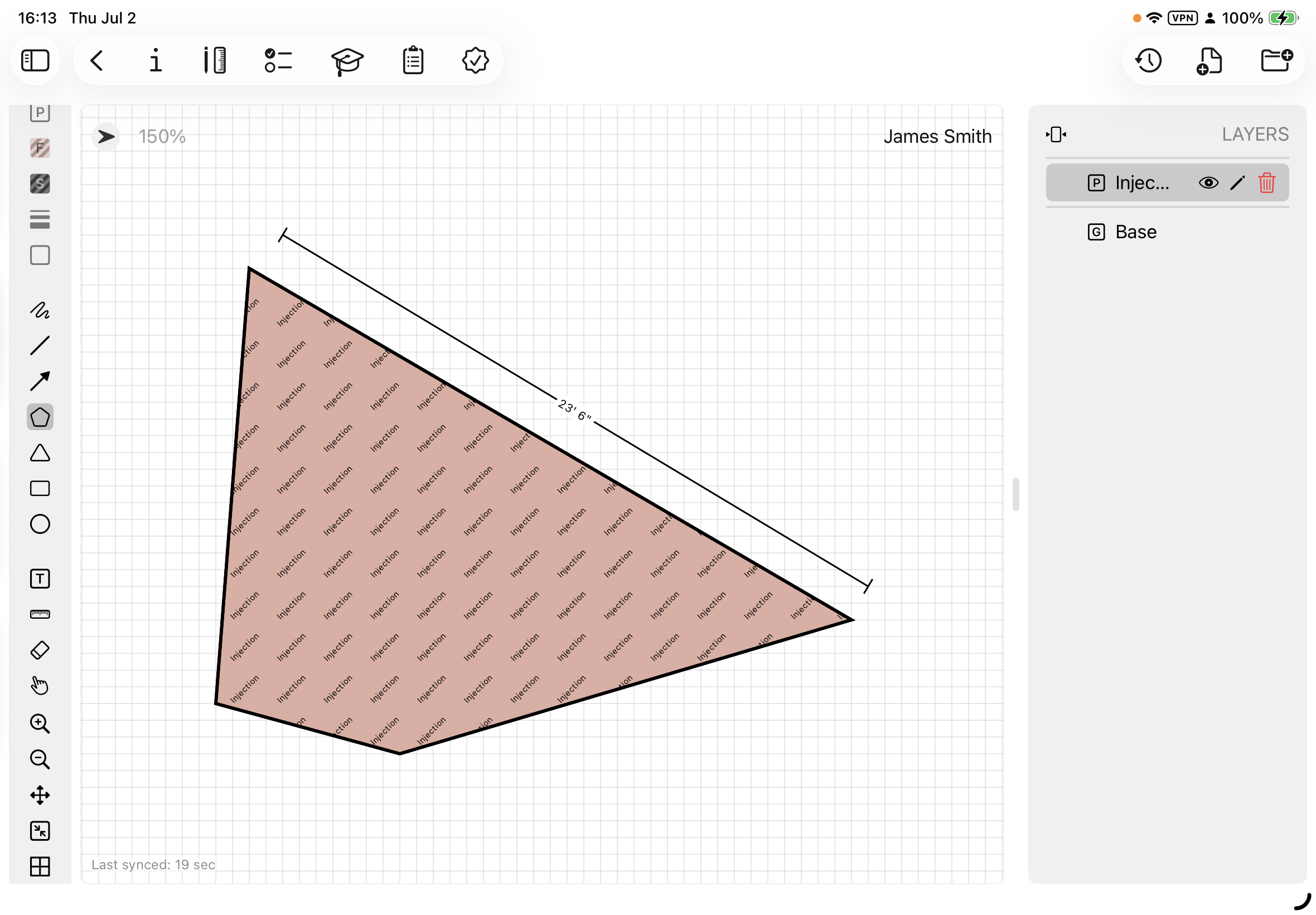Select the rectangle shape tool
Image resolution: width=1316 pixels, height=915 pixels.
point(40,488)
